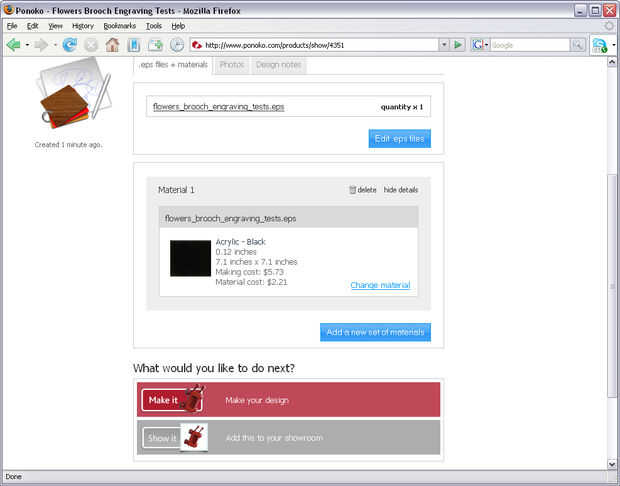Go back using the green Back arrow
Image resolution: width=620 pixels, height=486 pixels.
pos(14,45)
